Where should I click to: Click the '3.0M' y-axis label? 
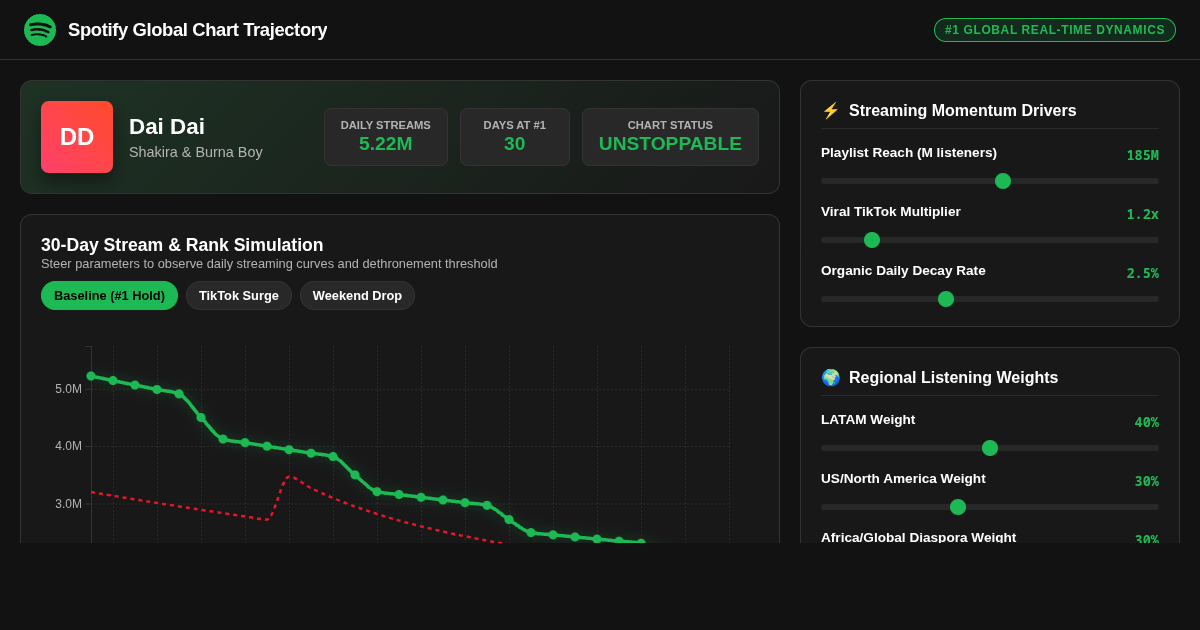[x=68, y=504]
